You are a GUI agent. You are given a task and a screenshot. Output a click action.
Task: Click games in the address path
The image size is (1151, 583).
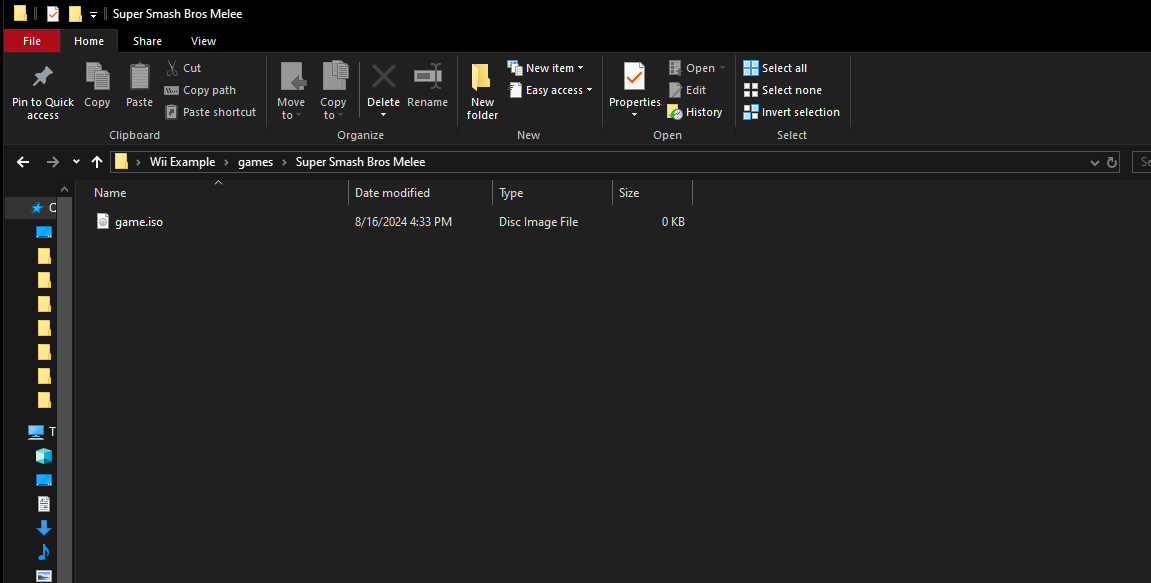coord(255,162)
